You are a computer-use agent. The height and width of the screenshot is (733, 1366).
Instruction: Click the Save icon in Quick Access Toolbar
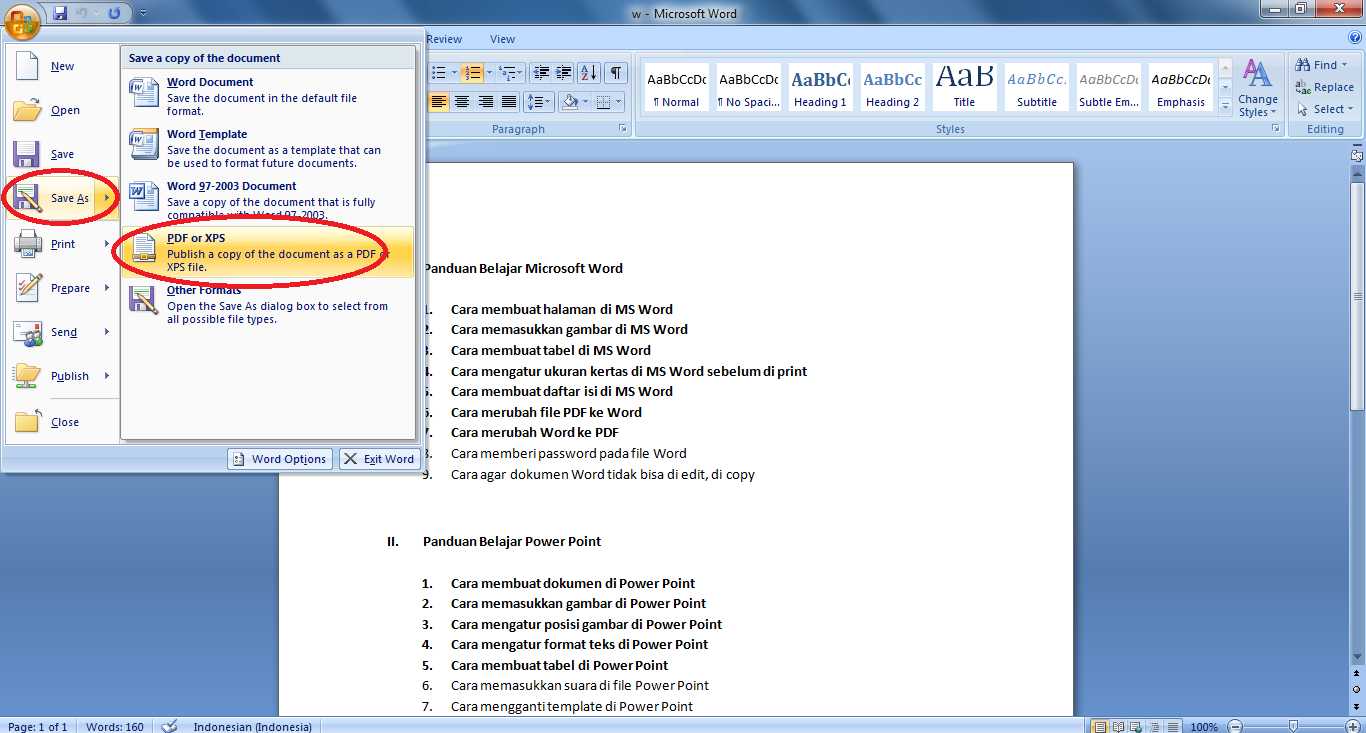(60, 13)
